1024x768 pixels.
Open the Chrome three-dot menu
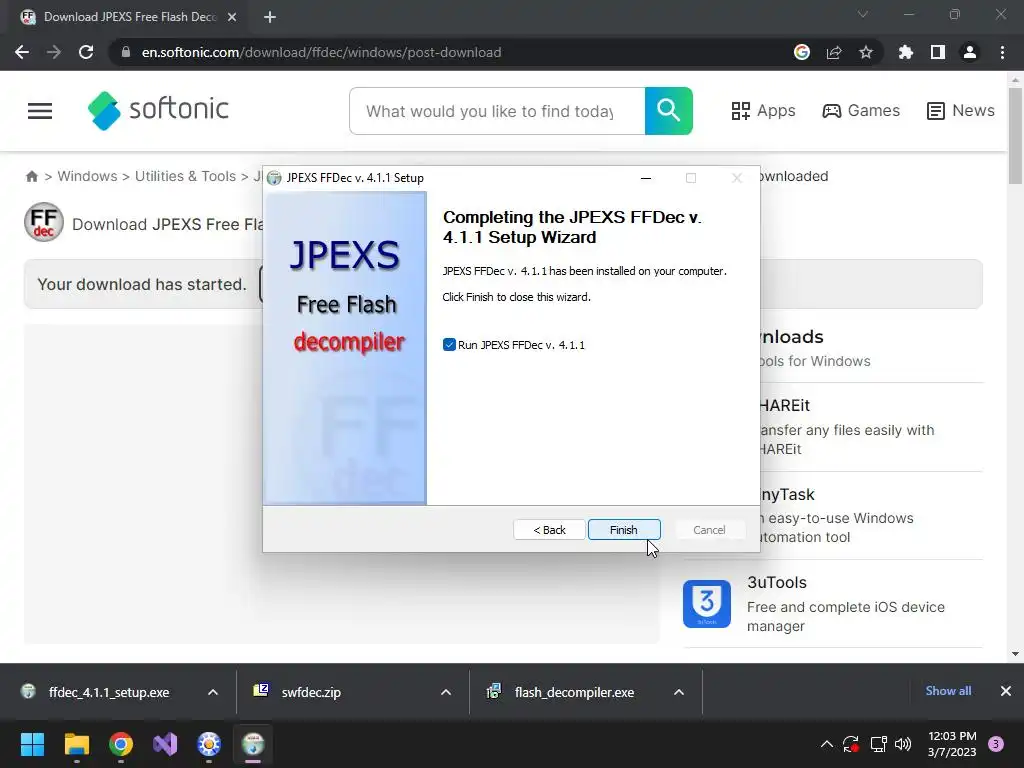[x=1002, y=52]
